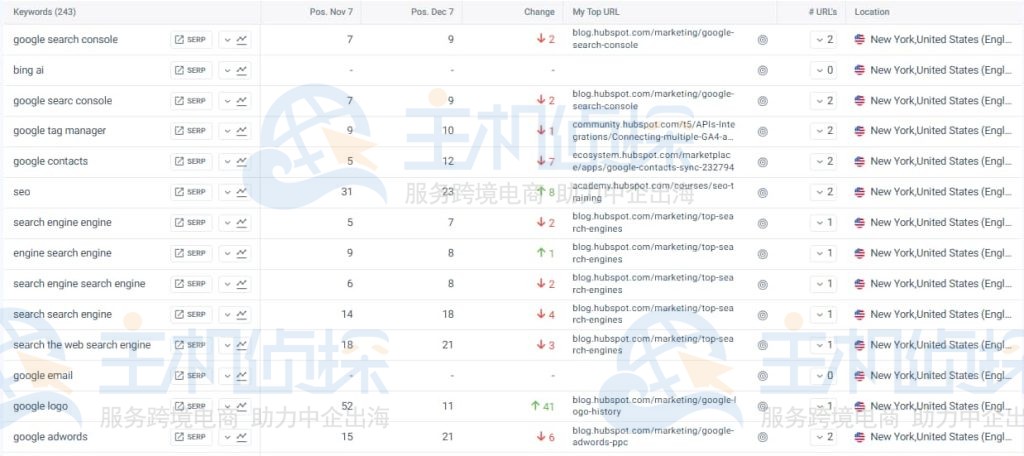Sort by Keywords (243) column header

[x=44, y=12]
